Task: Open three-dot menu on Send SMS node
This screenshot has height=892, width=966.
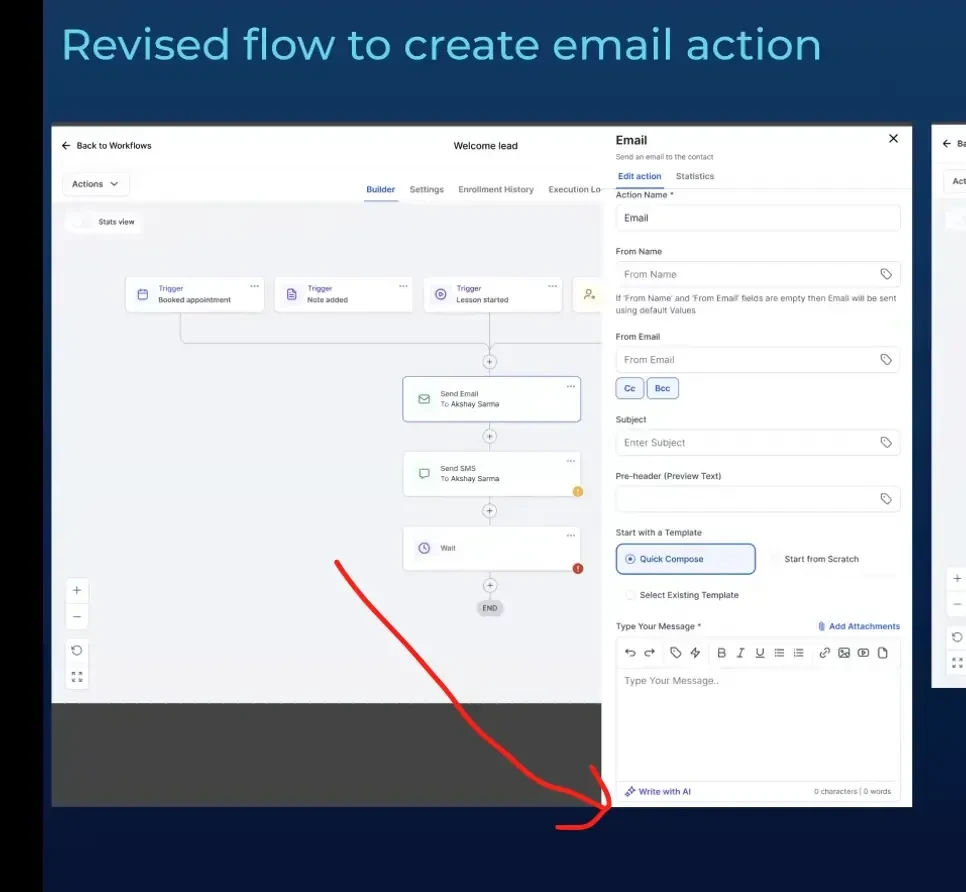Action: click(571, 461)
